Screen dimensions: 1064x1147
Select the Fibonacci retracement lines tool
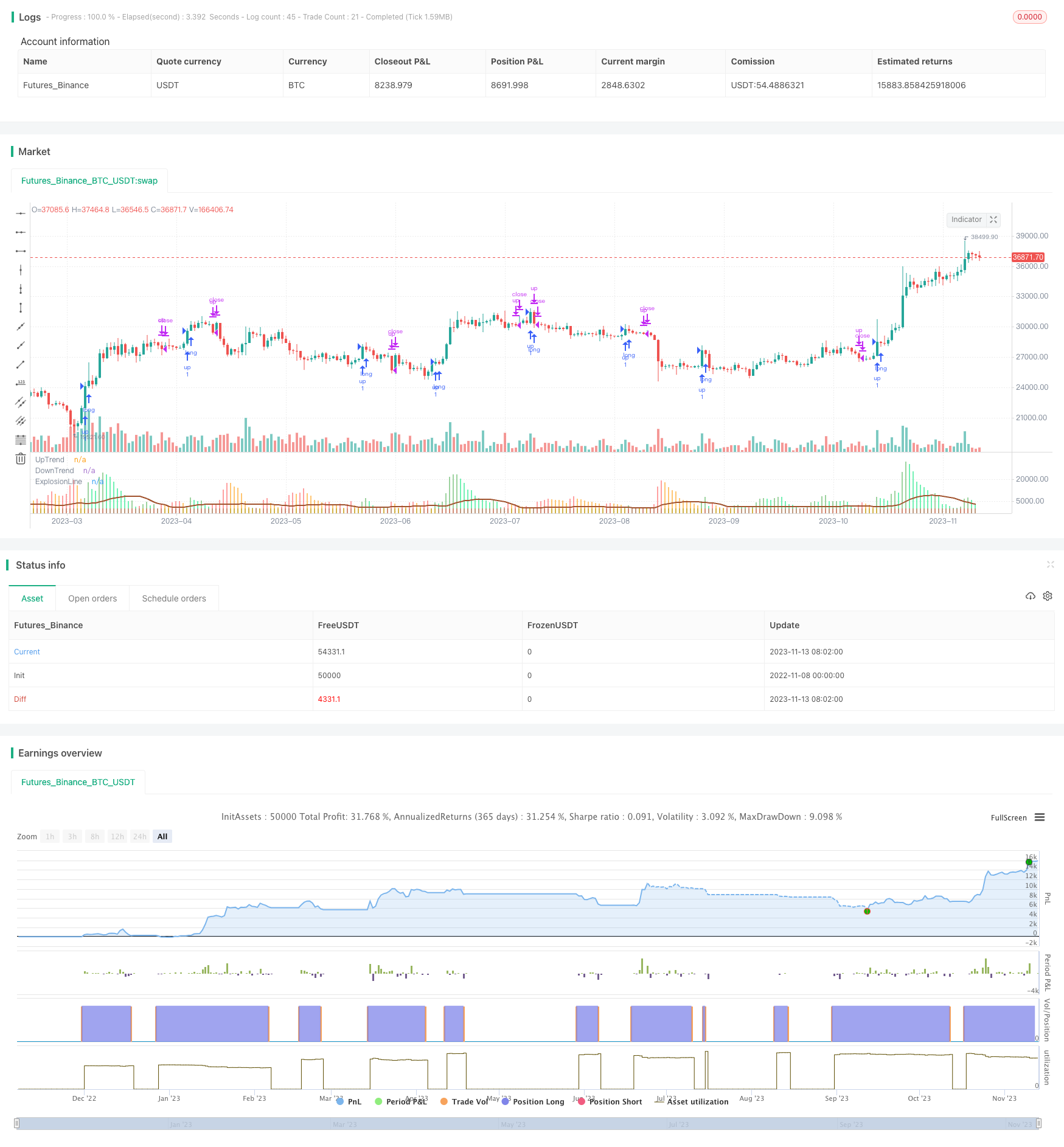[21, 440]
